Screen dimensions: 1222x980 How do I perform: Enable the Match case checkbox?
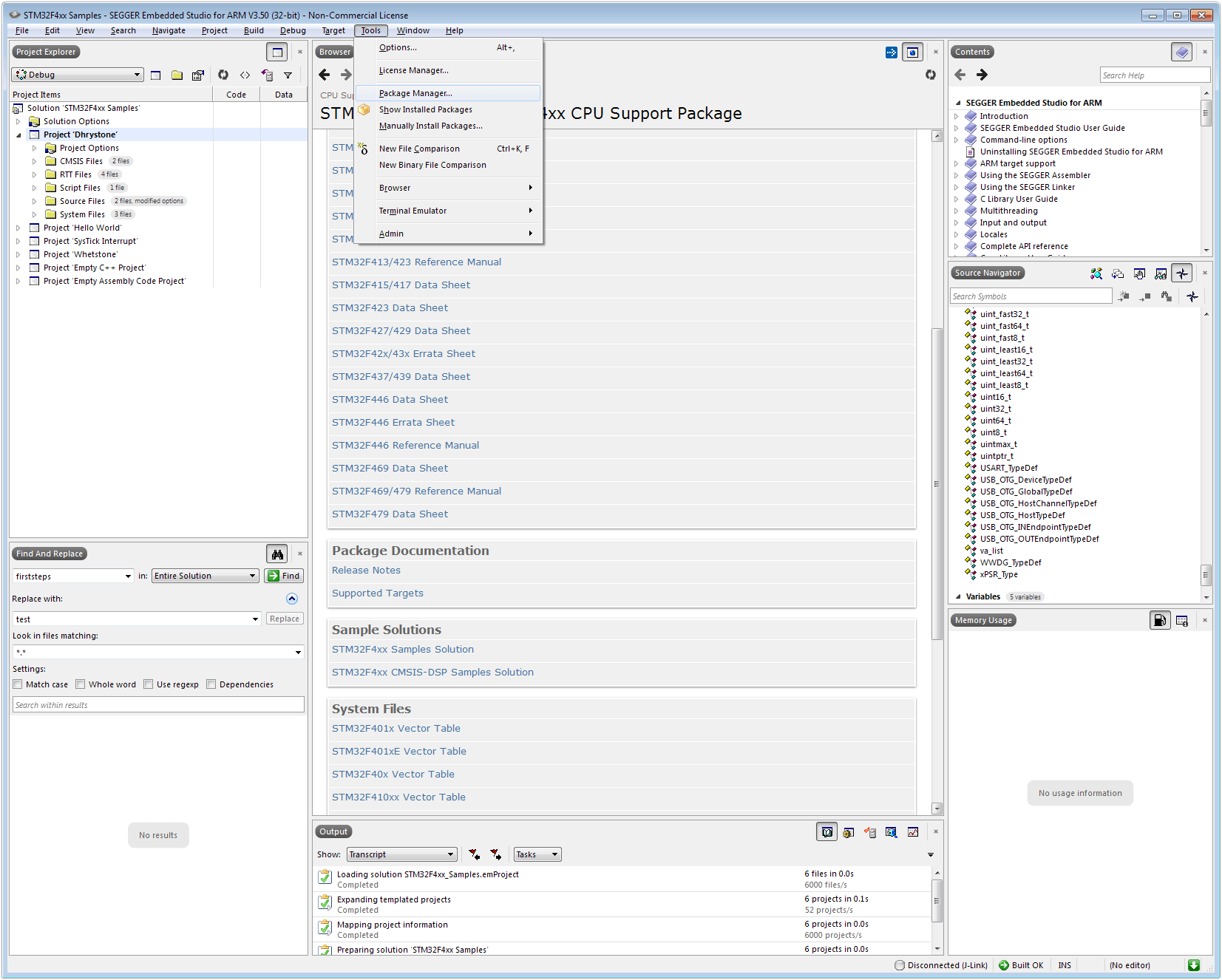pos(18,684)
